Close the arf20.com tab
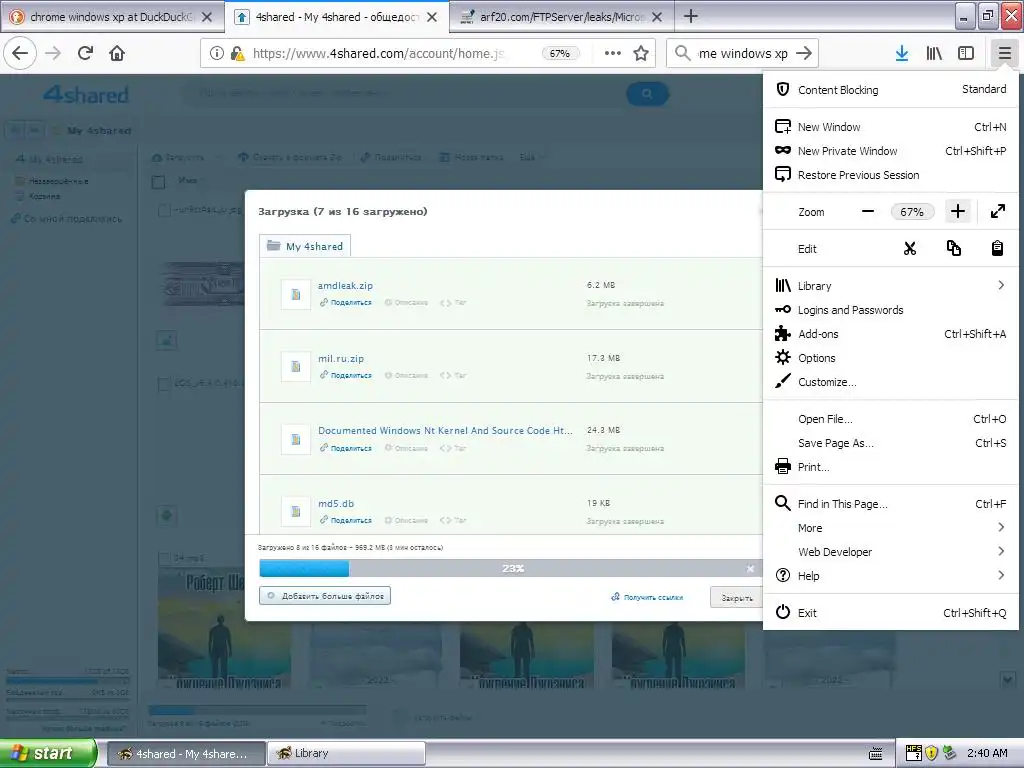The image size is (1024, 768). point(657,17)
